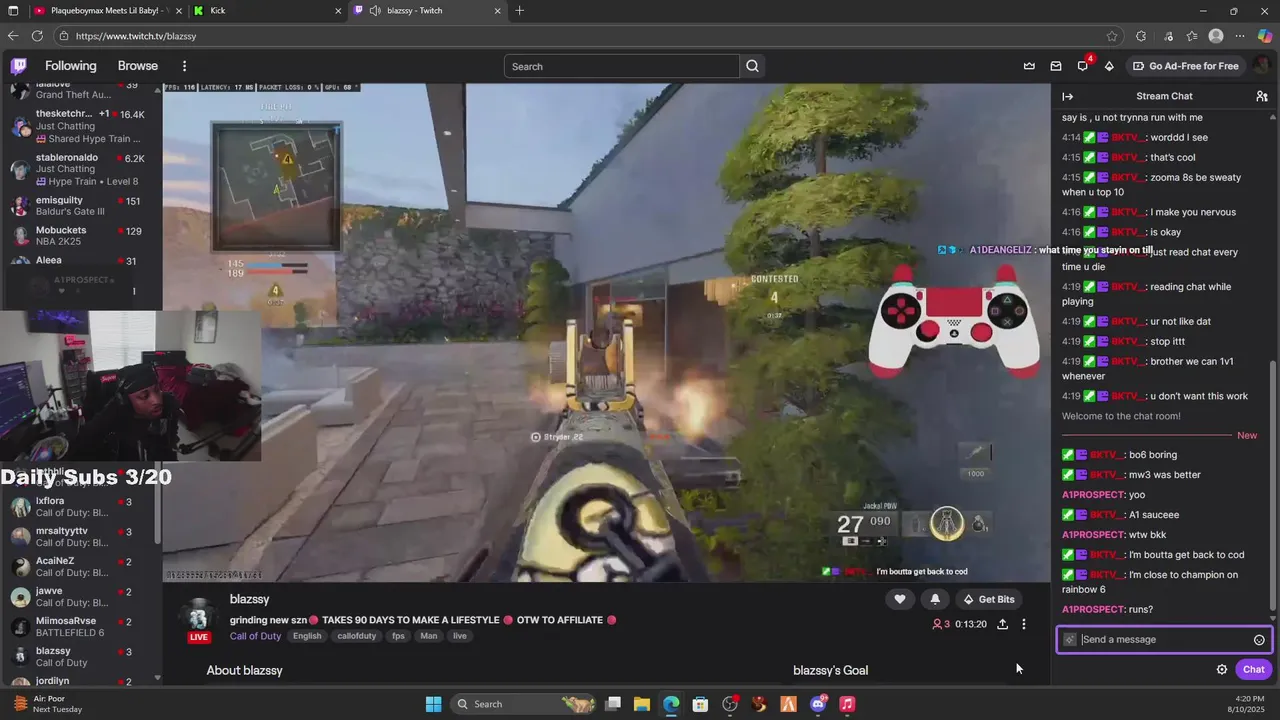This screenshot has width=1280, height=720.
Task: Click the address bar URL
Action: (136, 36)
